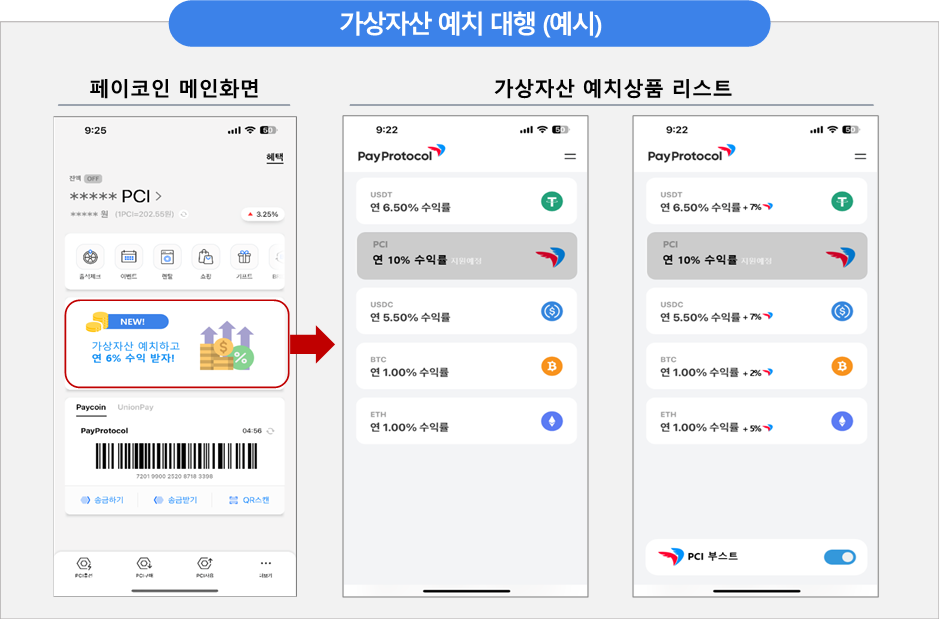
Task: Open the 쇼핑 shopping bag icon
Action: point(206,257)
